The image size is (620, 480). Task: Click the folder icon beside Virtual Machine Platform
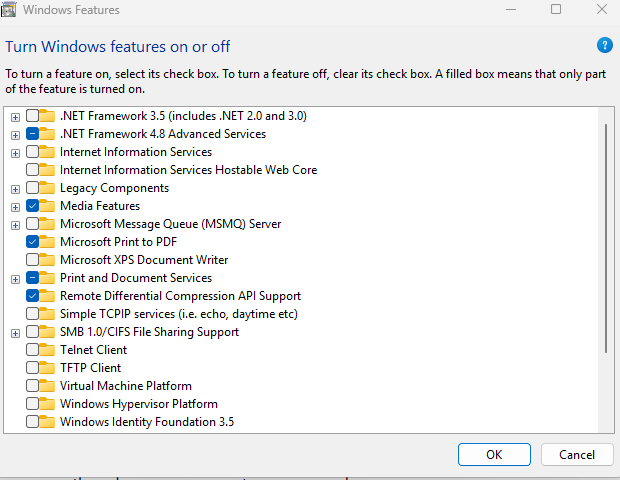click(x=48, y=386)
